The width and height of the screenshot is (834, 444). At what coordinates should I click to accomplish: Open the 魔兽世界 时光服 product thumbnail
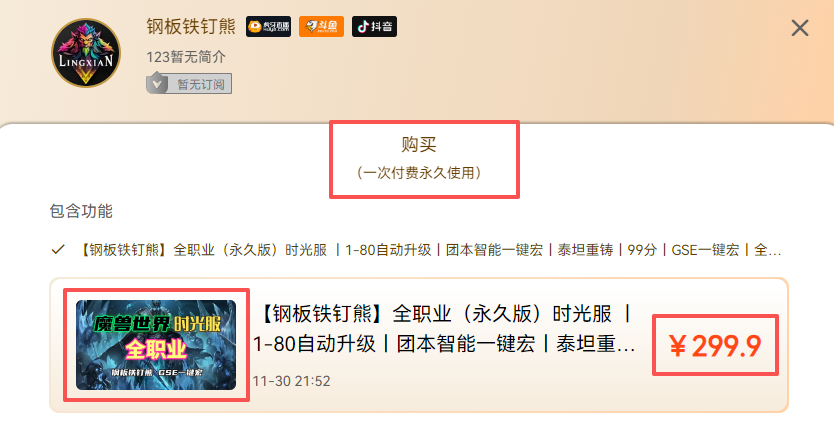[x=156, y=345]
